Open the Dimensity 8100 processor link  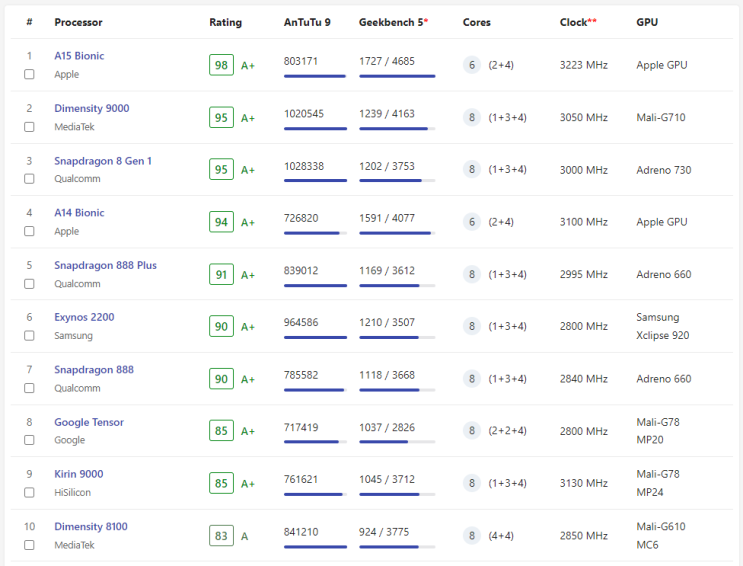(x=91, y=527)
